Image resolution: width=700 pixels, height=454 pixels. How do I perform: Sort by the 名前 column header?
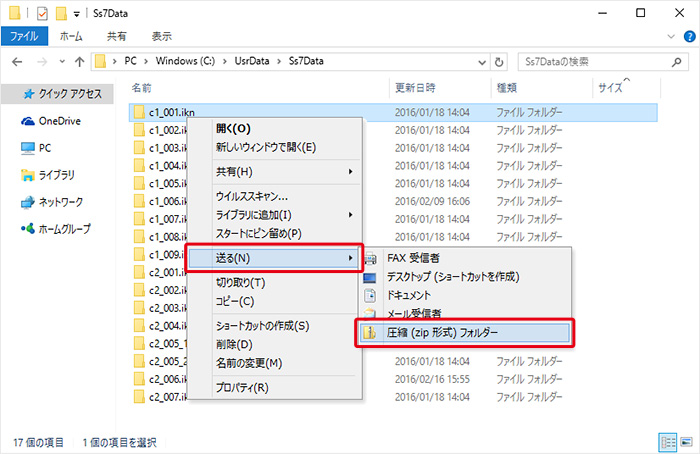click(142, 88)
